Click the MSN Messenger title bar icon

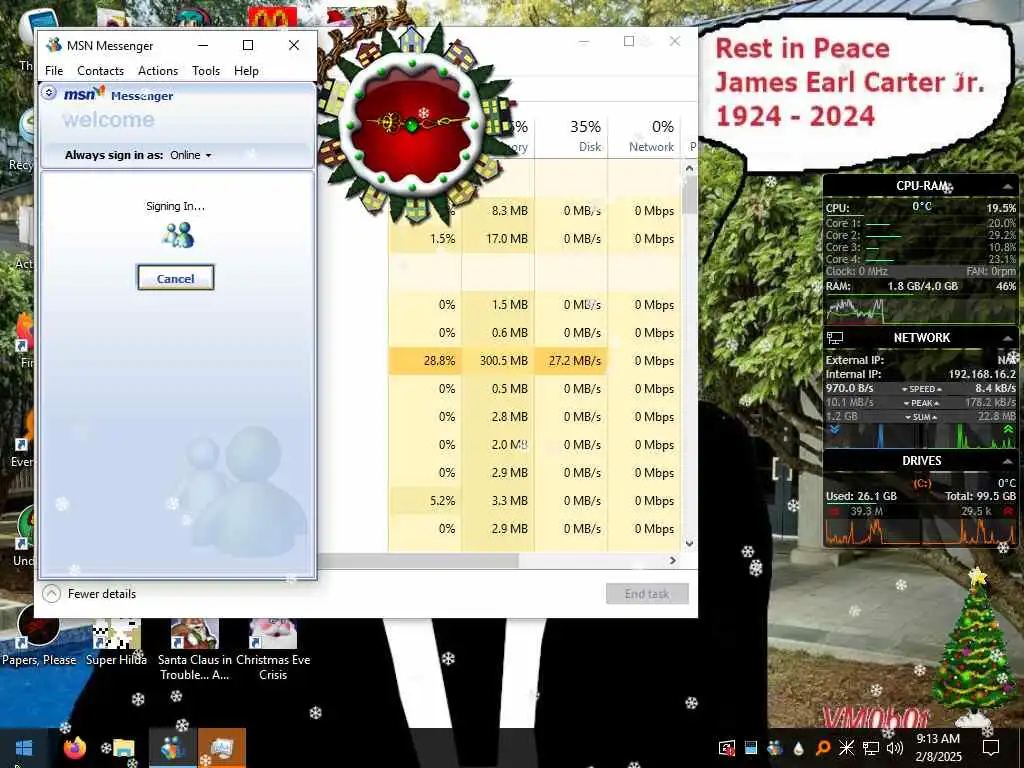[x=54, y=45]
